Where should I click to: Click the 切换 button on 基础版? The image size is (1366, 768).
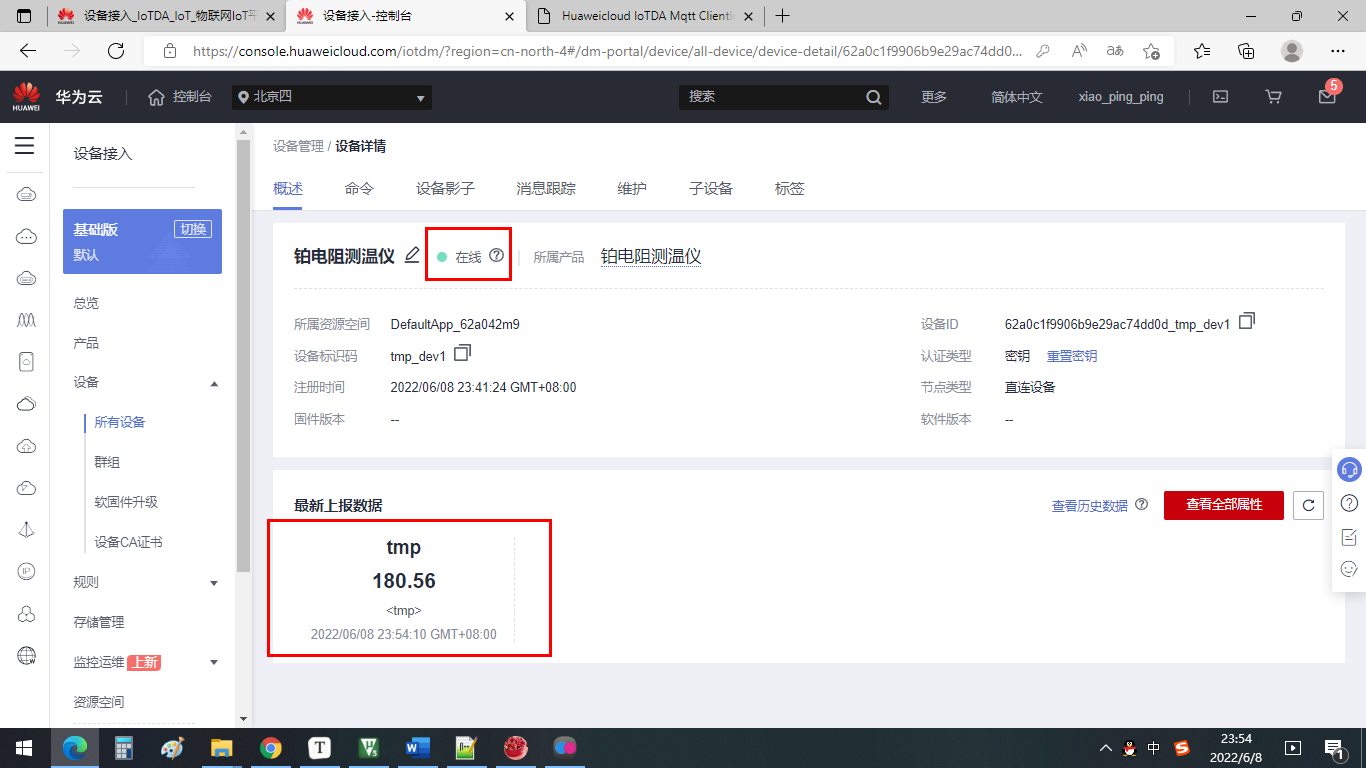click(x=193, y=229)
